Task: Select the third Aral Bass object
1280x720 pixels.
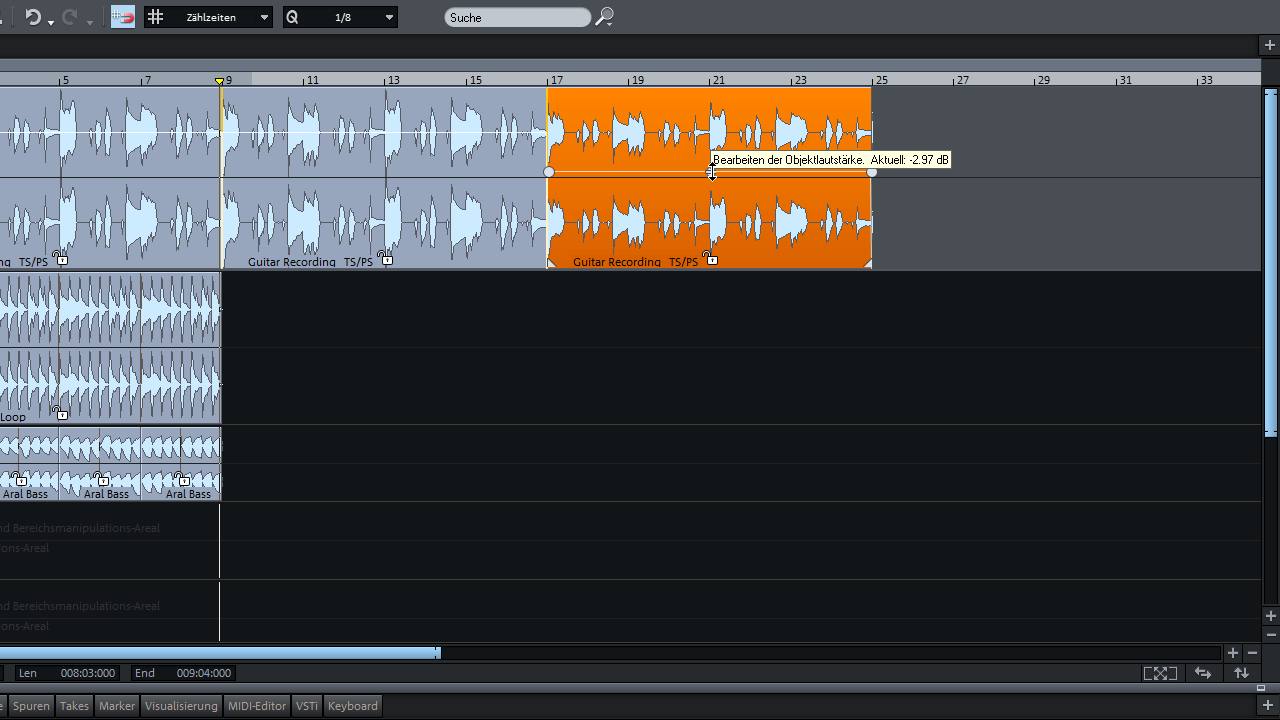Action: click(x=181, y=464)
